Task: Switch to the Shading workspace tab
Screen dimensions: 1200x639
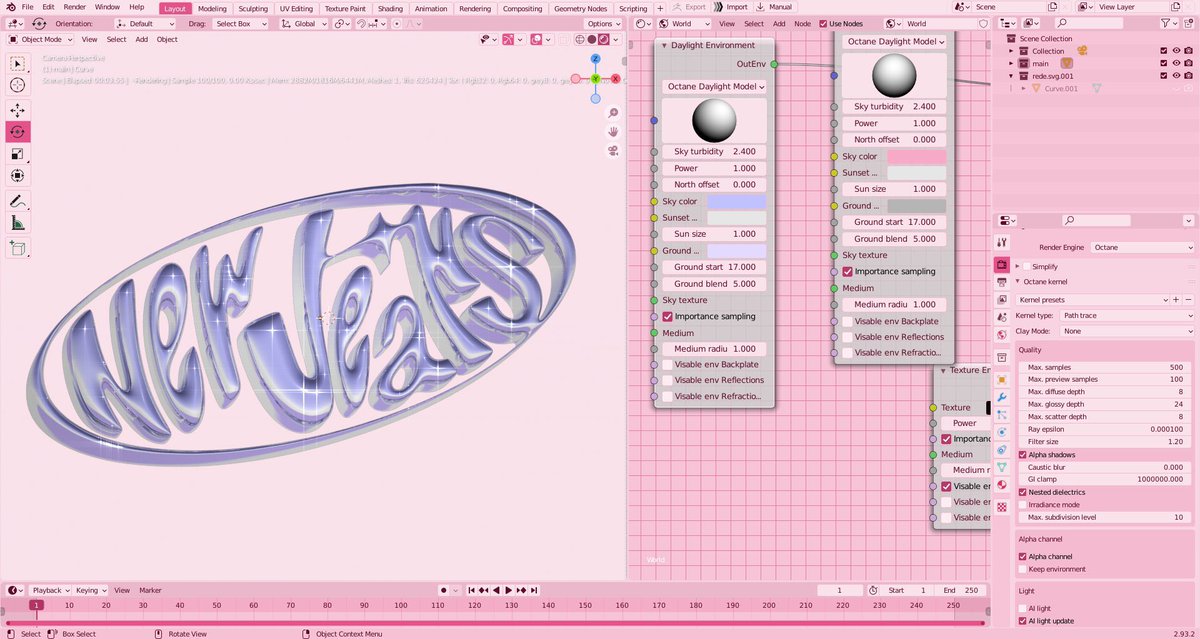Action: click(390, 8)
